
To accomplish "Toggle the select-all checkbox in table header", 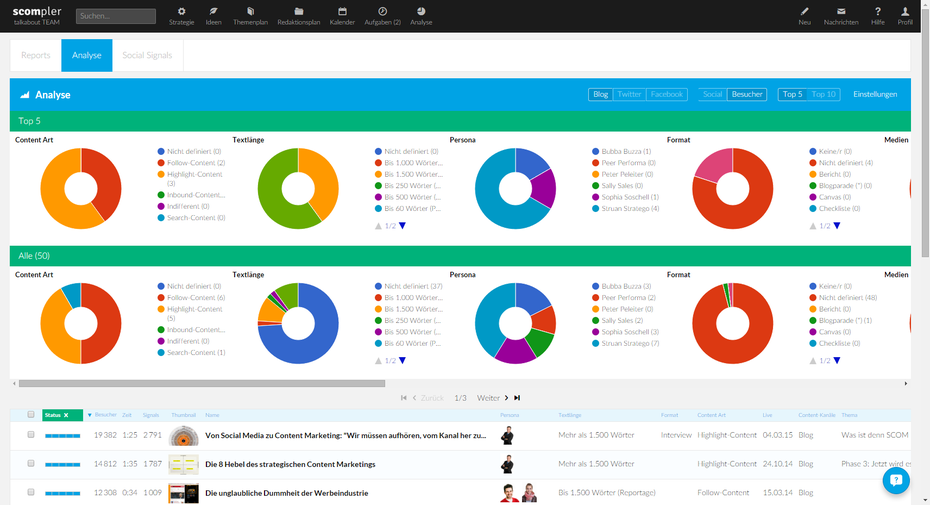I will [x=31, y=415].
